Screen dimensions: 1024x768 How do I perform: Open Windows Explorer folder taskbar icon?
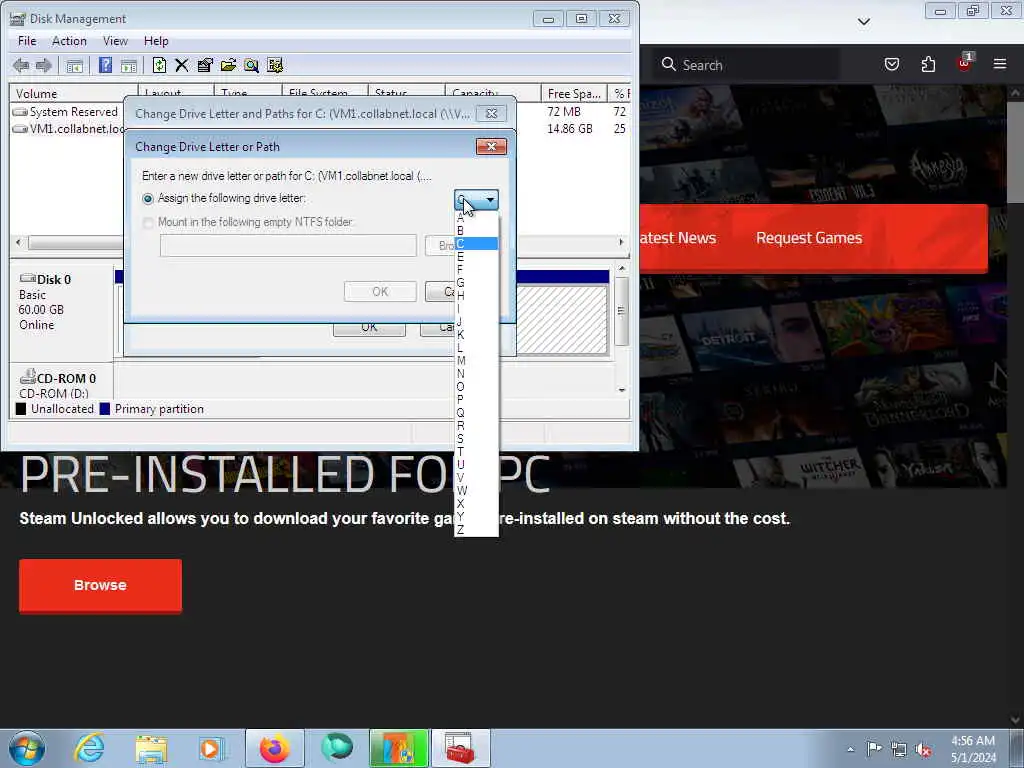click(152, 749)
